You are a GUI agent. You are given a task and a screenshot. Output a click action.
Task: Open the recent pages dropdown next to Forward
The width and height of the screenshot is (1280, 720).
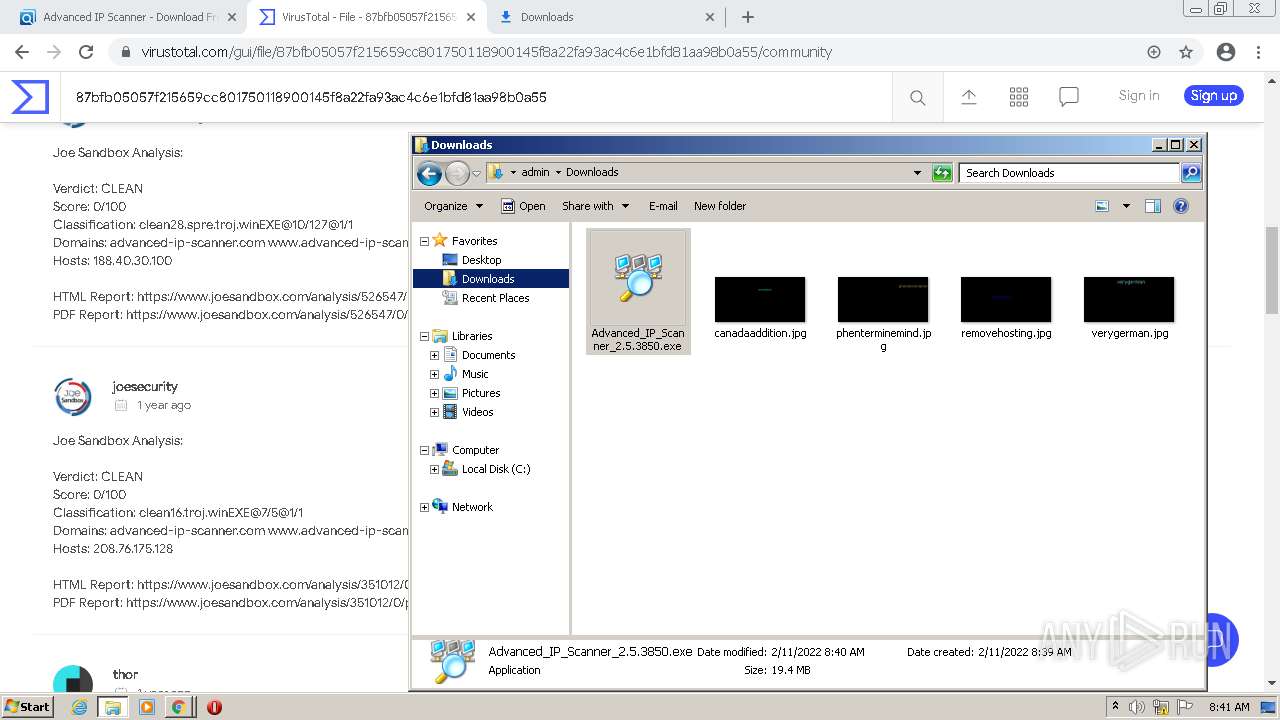point(476,173)
